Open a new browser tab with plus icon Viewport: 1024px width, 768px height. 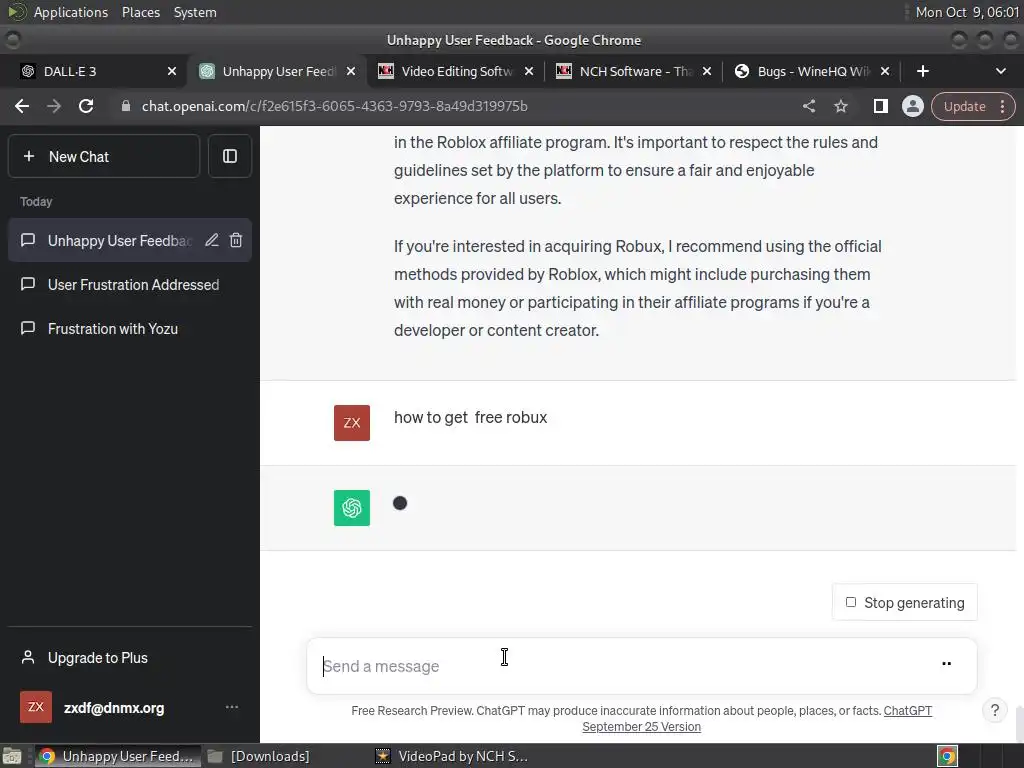pyautogui.click(x=923, y=71)
